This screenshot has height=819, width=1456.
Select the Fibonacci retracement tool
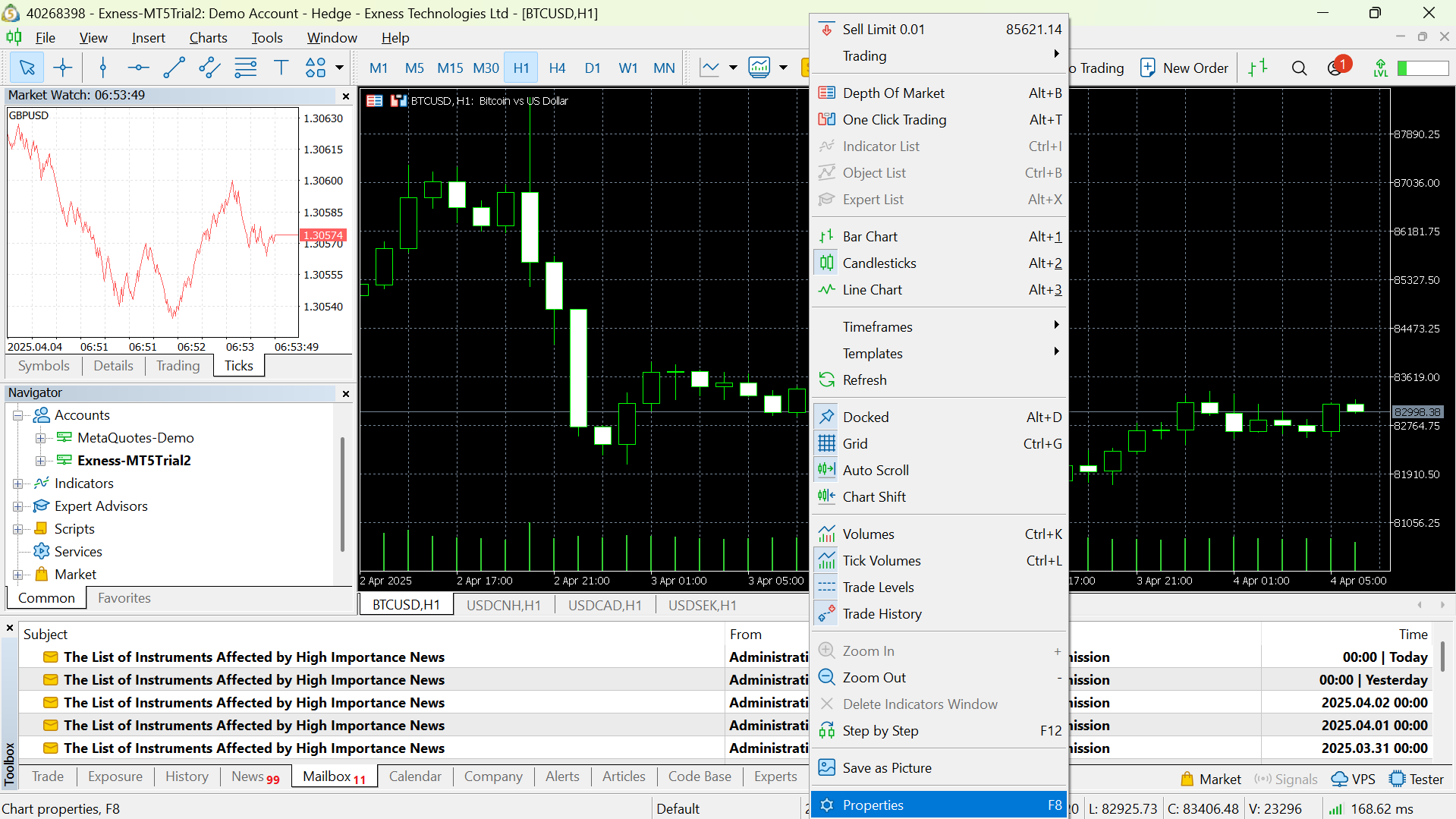click(245, 68)
